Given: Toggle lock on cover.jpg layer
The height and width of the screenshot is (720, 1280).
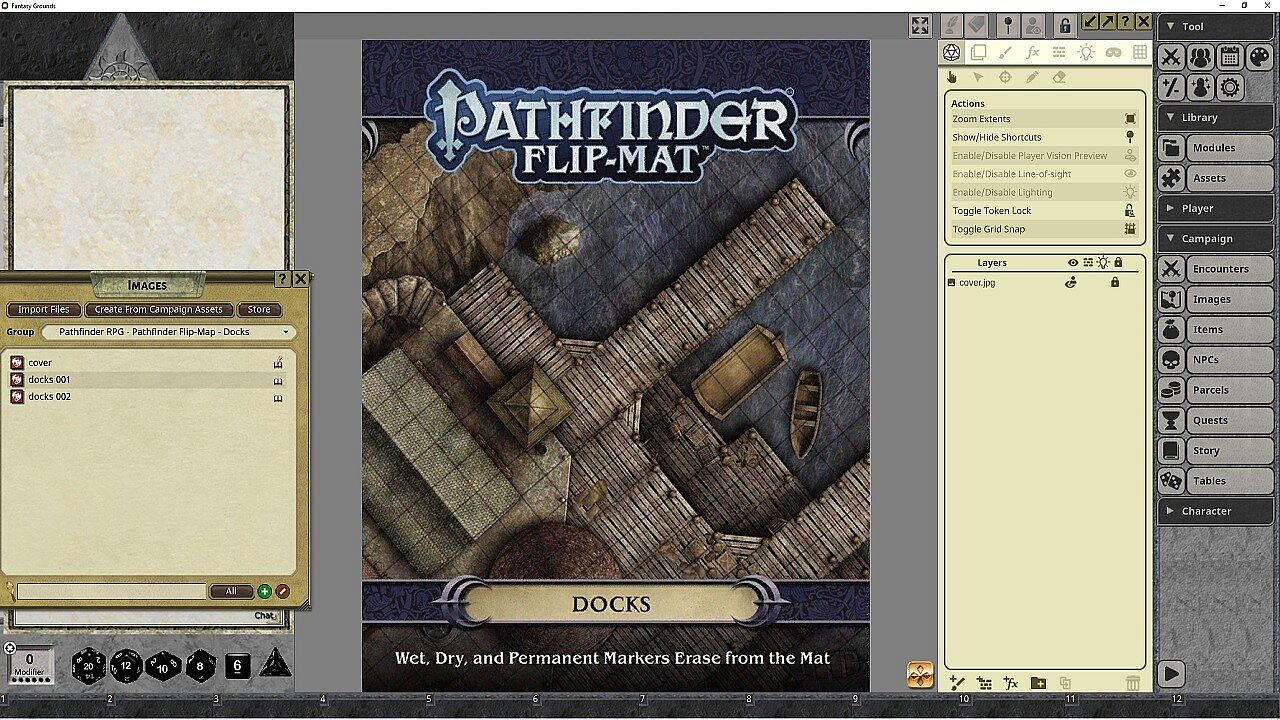Looking at the screenshot, I should pos(1115,283).
